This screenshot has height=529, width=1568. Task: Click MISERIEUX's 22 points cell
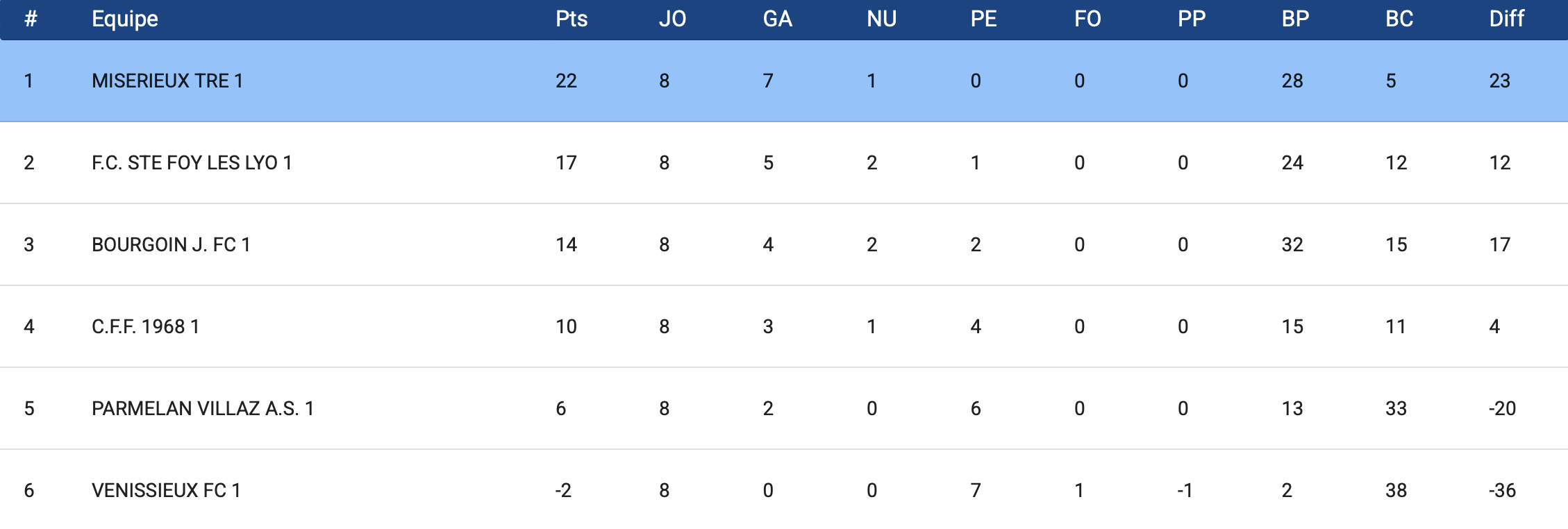tap(567, 81)
